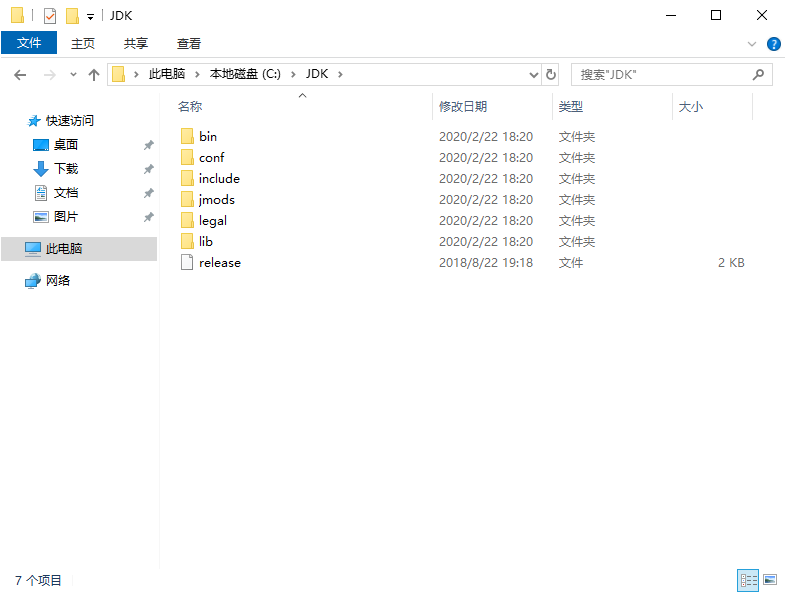The height and width of the screenshot is (593, 786).
Task: Click the Properties quick access icon in title bar
Action: click(50, 16)
